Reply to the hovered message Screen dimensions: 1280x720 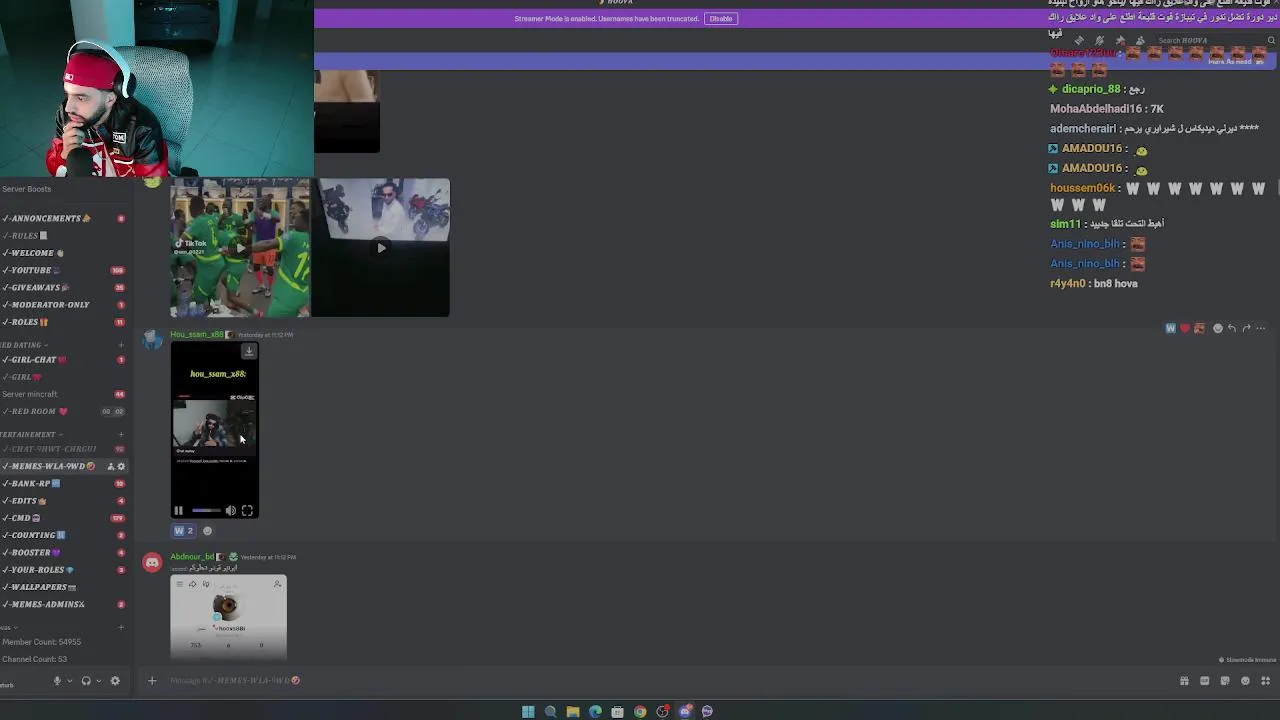pyautogui.click(x=1232, y=328)
